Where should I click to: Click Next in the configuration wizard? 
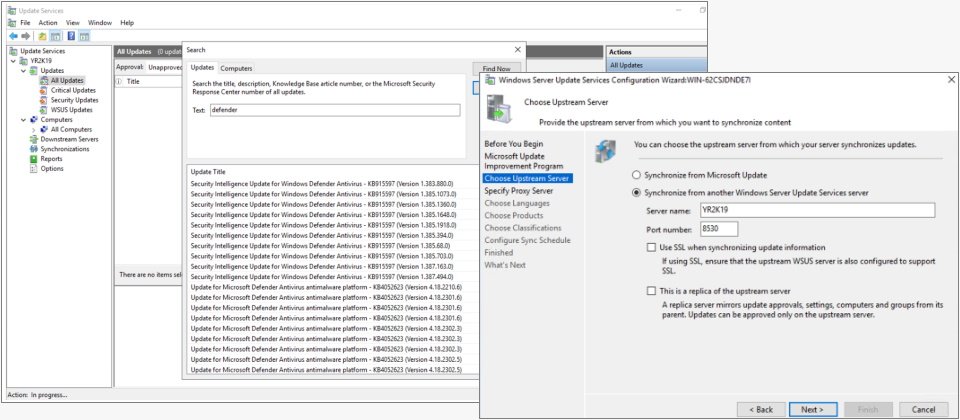pos(812,410)
